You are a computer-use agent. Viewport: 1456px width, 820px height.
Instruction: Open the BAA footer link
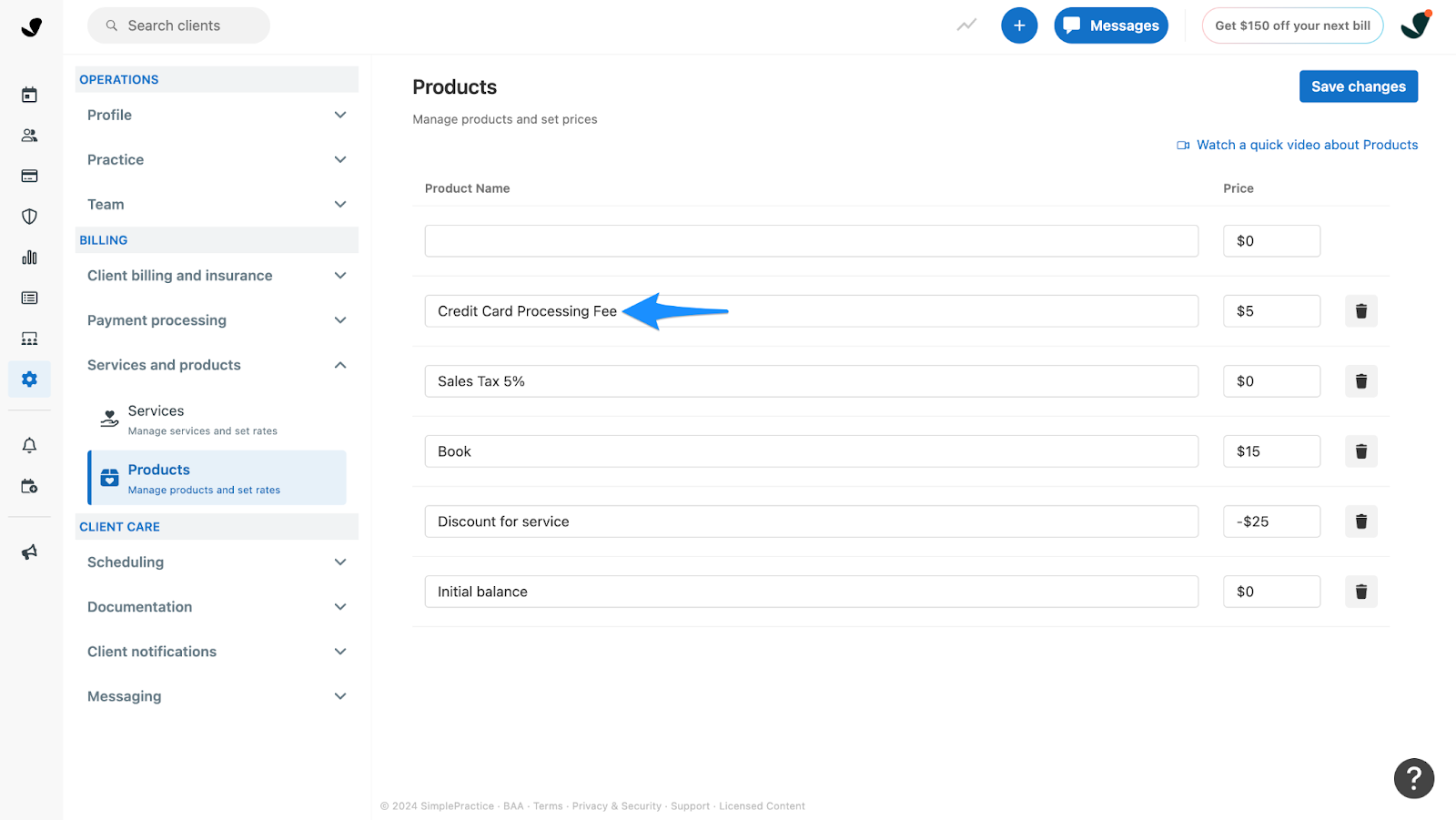pyautogui.click(x=513, y=806)
